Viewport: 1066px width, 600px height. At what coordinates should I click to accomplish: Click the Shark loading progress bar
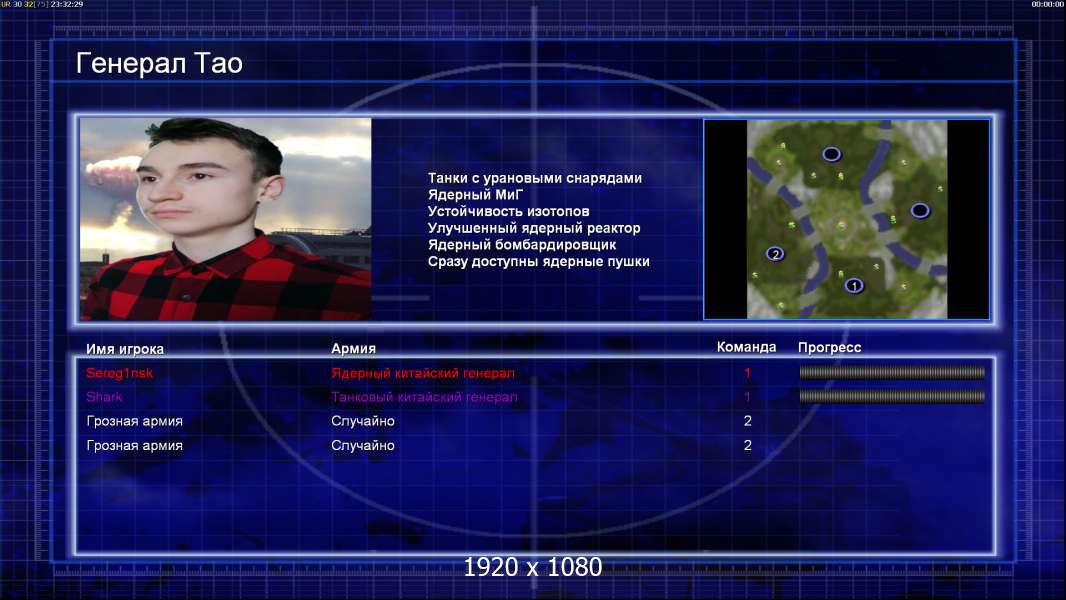pos(892,396)
